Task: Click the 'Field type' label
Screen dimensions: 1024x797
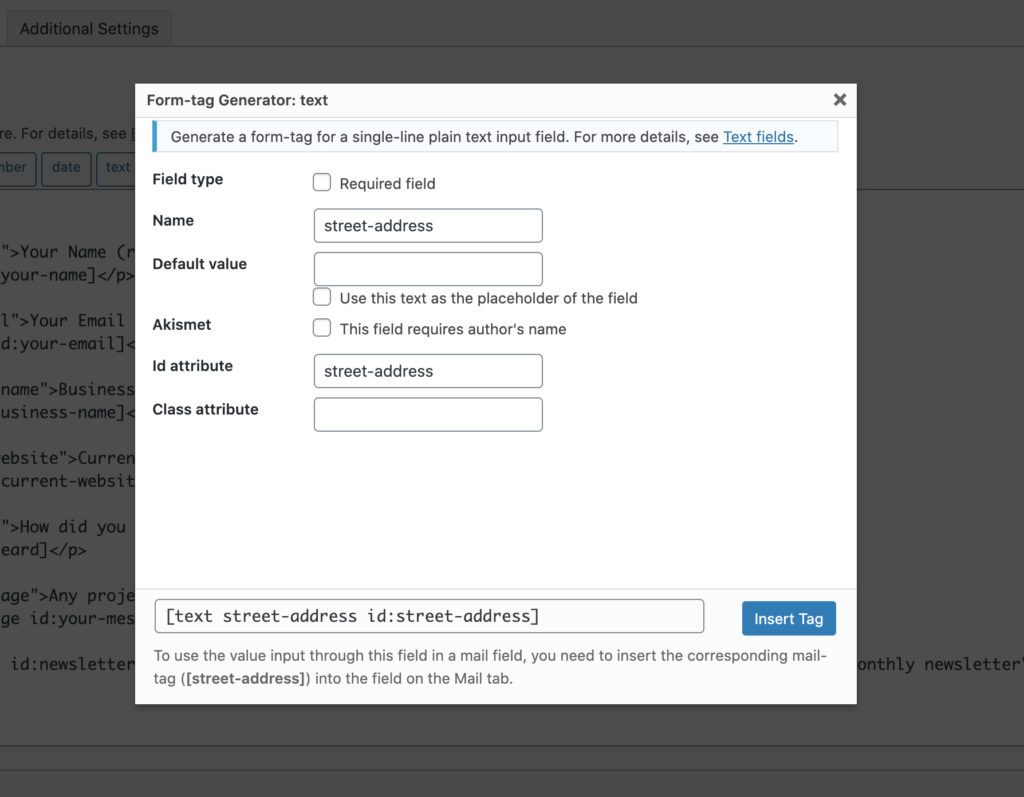Action: click(187, 179)
